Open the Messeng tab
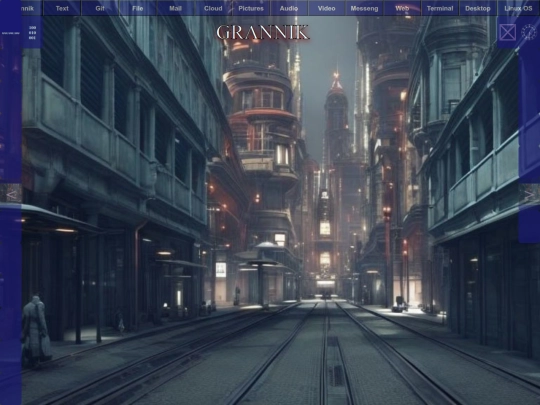The width and height of the screenshot is (540, 405). (364, 8)
